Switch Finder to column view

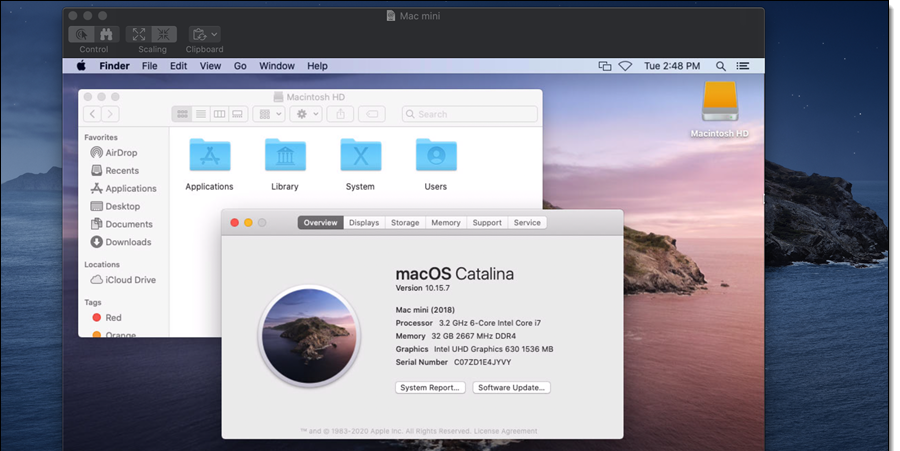pyautogui.click(x=219, y=114)
